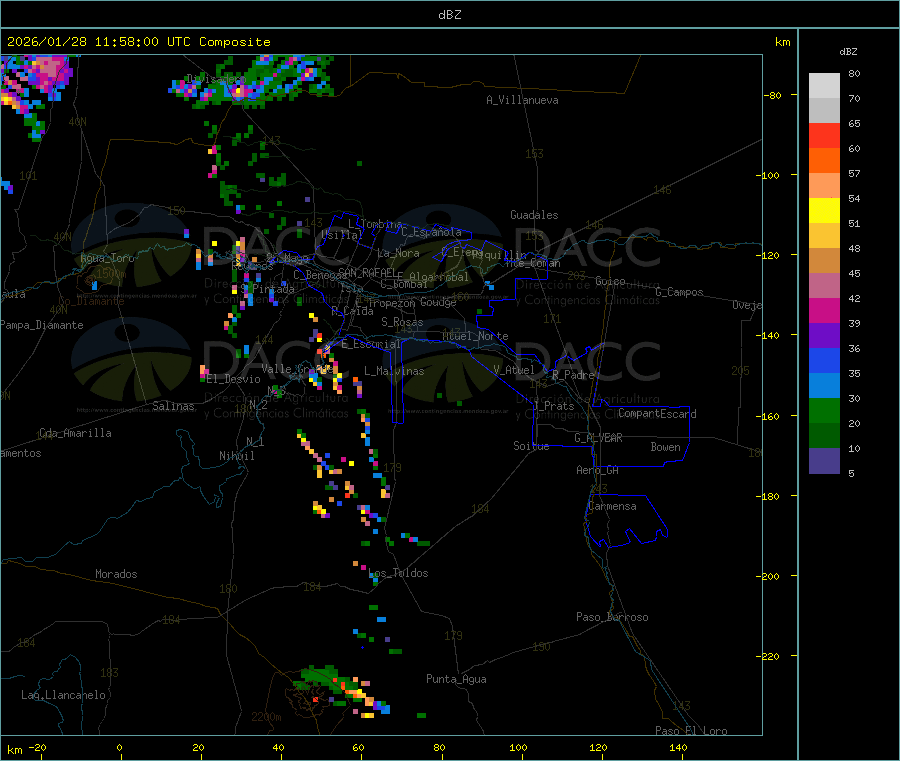
Task: Click the A_Villanueva map label
Action: pyautogui.click(x=522, y=100)
